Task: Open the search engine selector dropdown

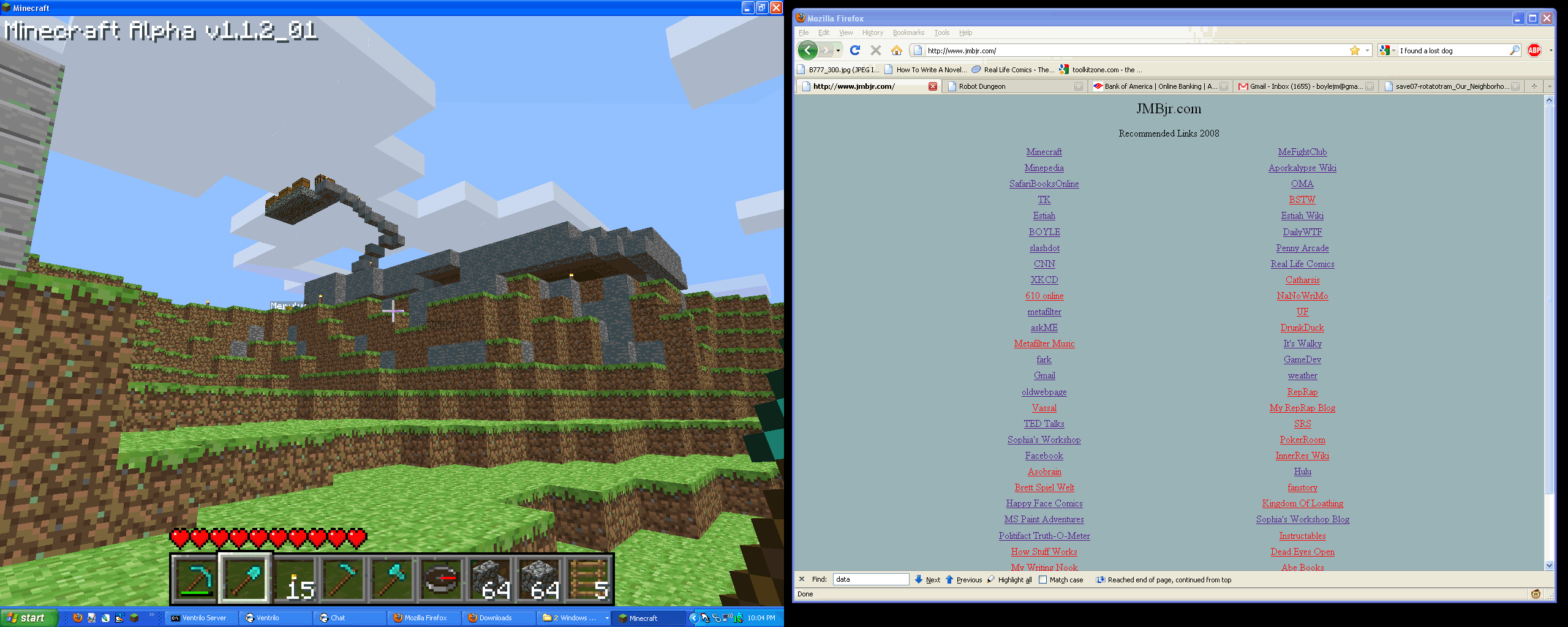Action: [x=1387, y=50]
